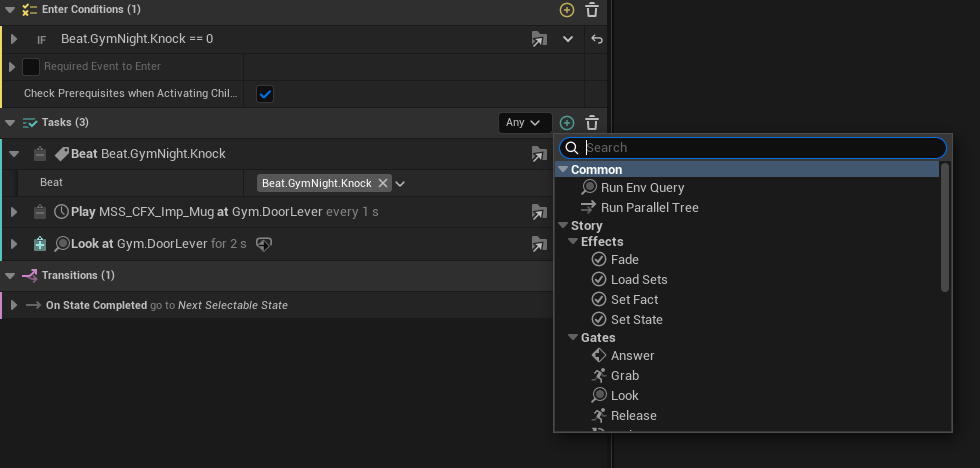Remove the Beat.GymNight.Knock tag with X
The width and height of the screenshot is (980, 468).
pyautogui.click(x=383, y=183)
